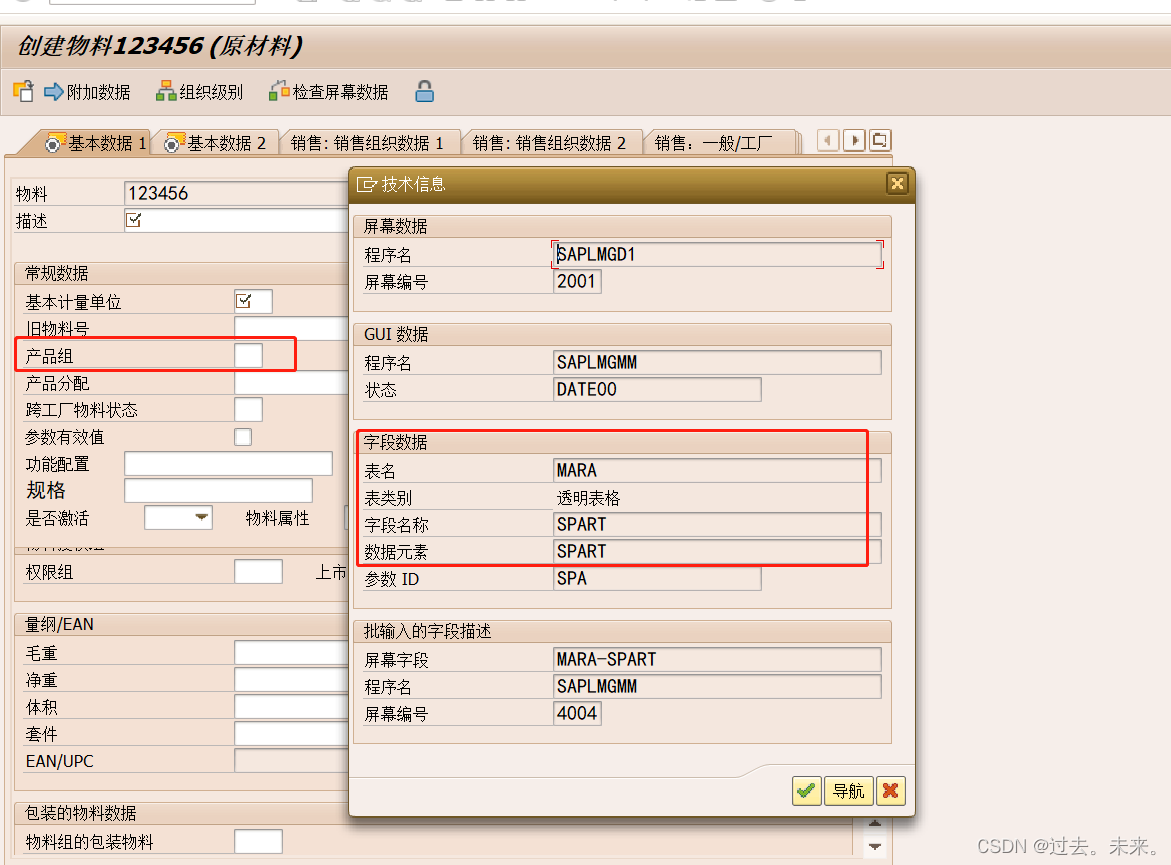Click the 导航 navigate button

(x=848, y=790)
